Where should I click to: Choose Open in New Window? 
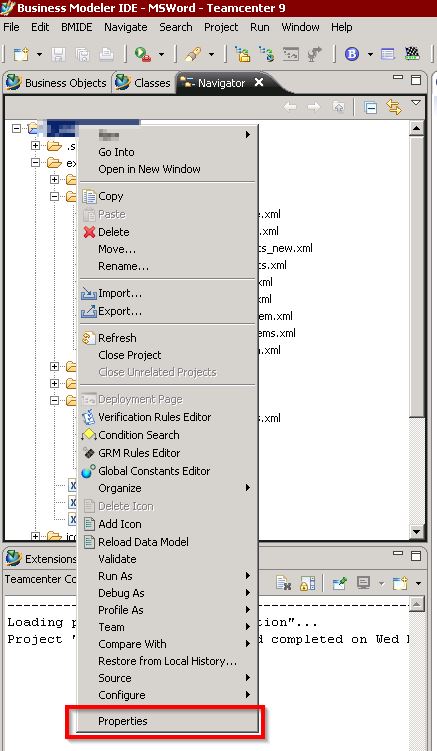tap(167, 169)
